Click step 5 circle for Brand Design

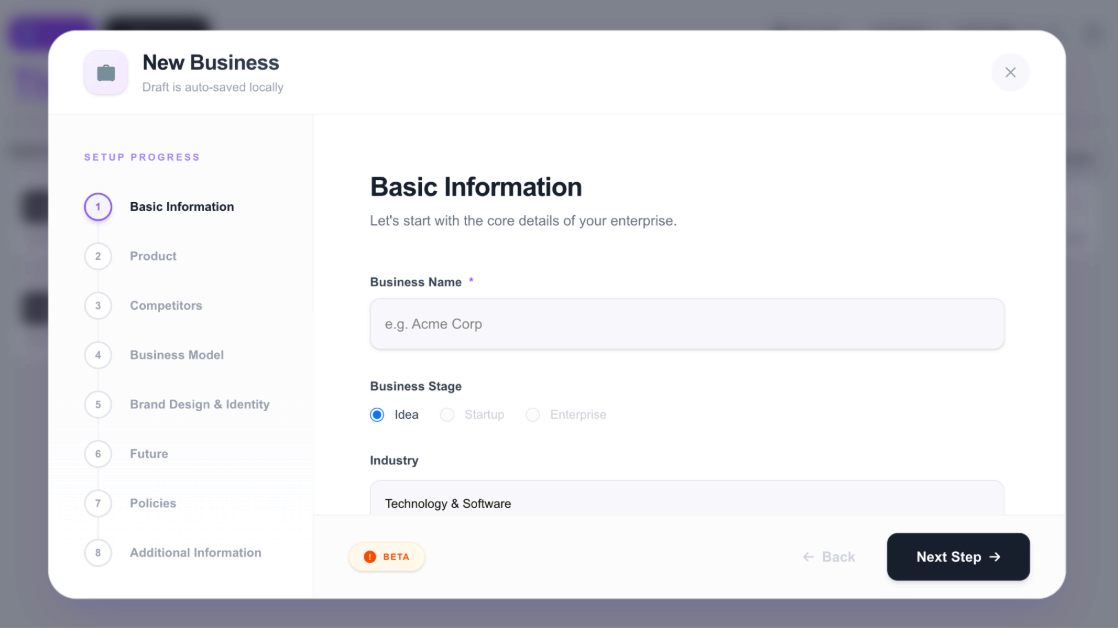coord(98,404)
